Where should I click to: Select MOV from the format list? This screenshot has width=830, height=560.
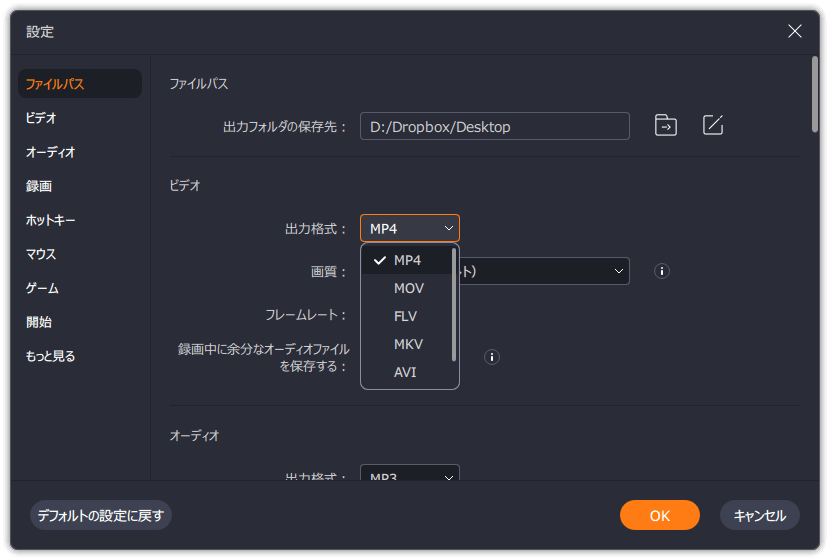tap(408, 288)
